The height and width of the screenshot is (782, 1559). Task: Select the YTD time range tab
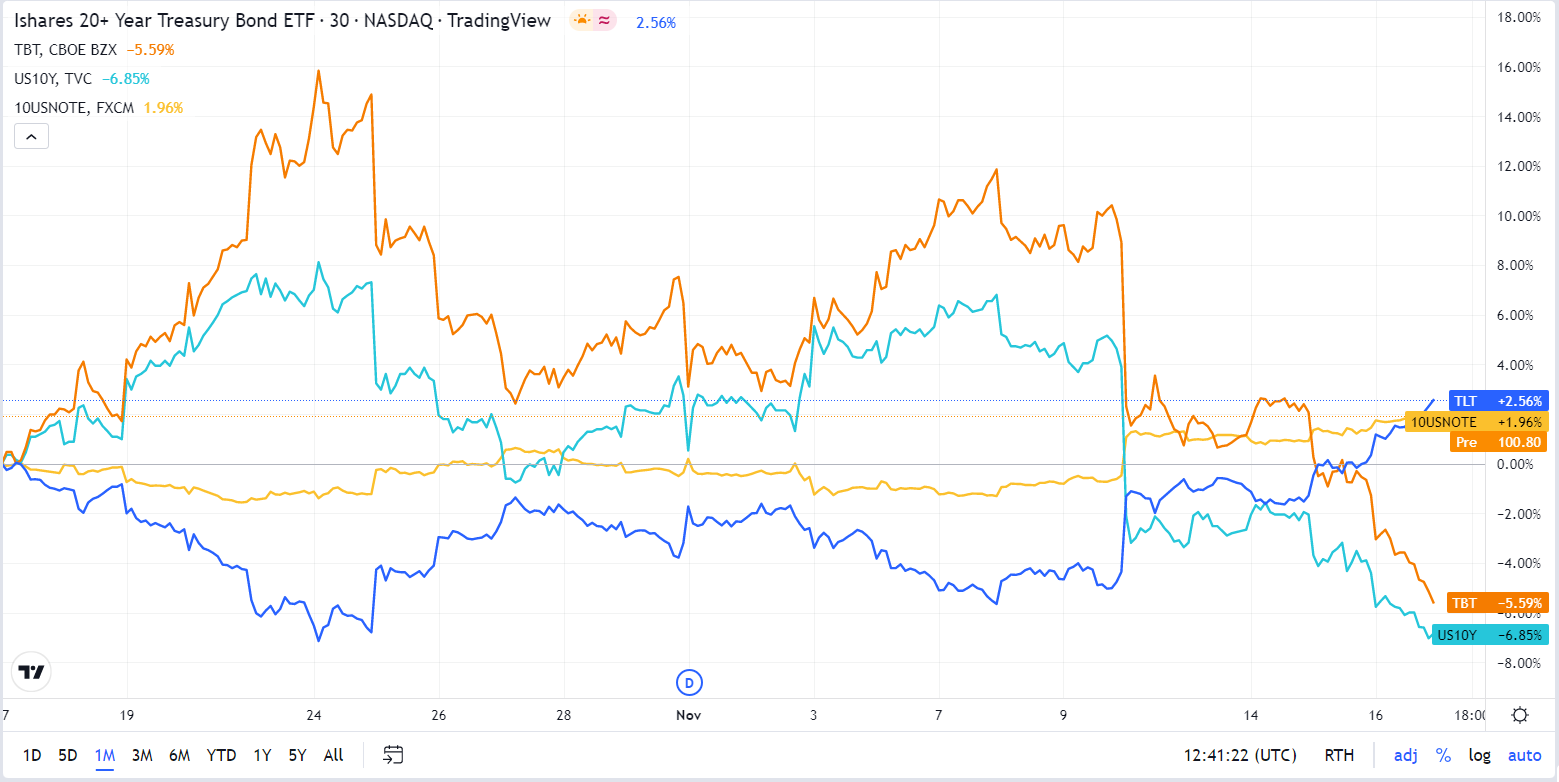point(222,755)
